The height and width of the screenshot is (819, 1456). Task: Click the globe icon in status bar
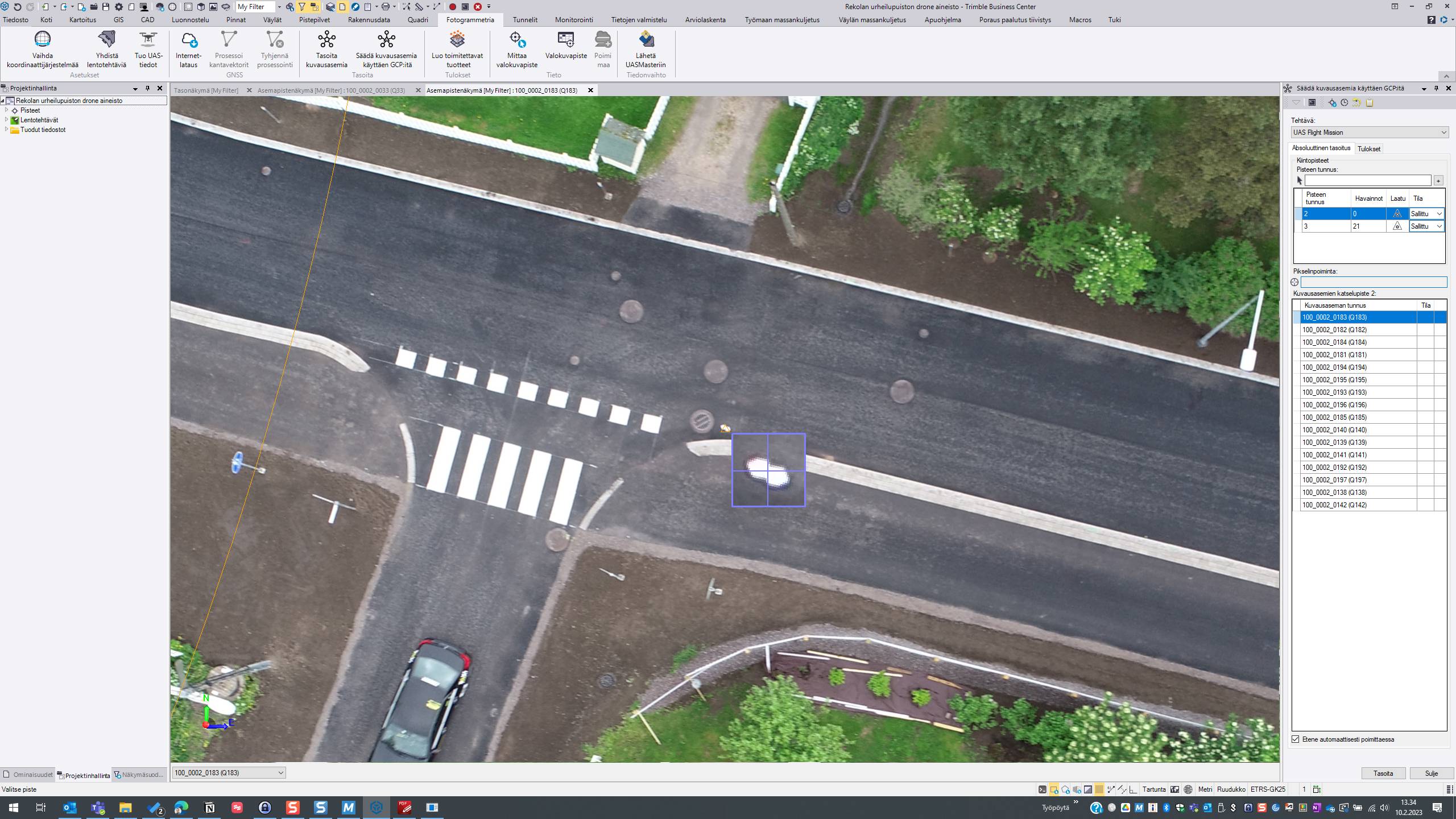coord(1188,789)
